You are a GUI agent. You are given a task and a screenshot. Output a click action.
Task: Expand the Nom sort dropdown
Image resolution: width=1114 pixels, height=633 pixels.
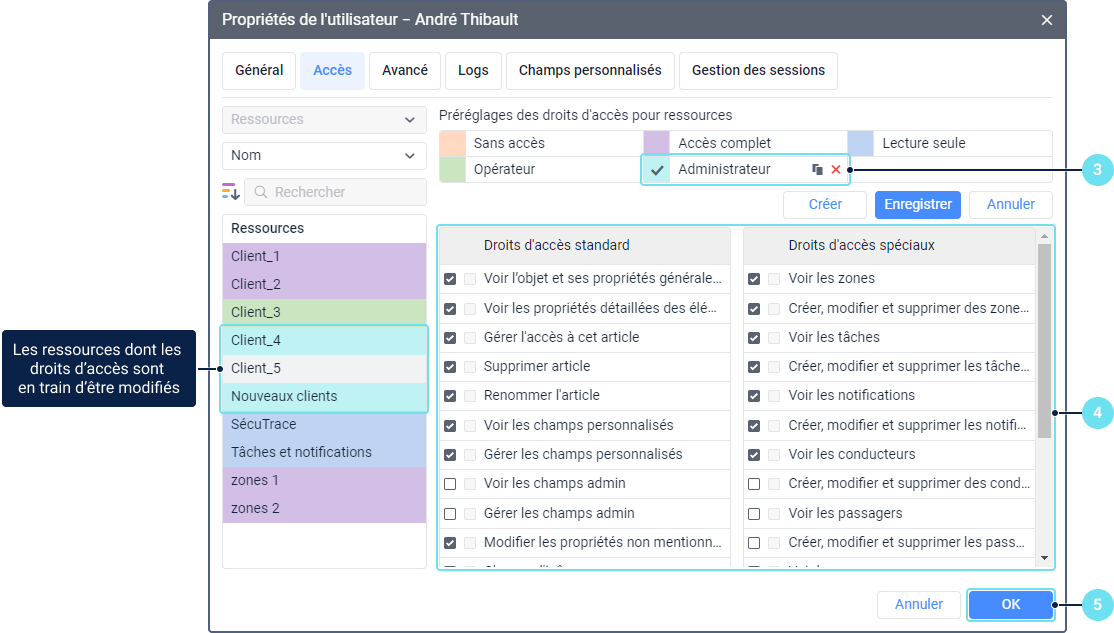tap(324, 155)
